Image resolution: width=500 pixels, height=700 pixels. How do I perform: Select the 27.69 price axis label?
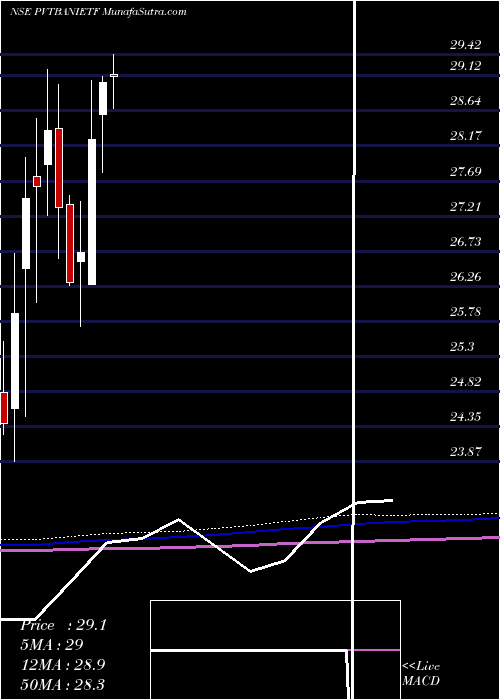click(x=466, y=171)
